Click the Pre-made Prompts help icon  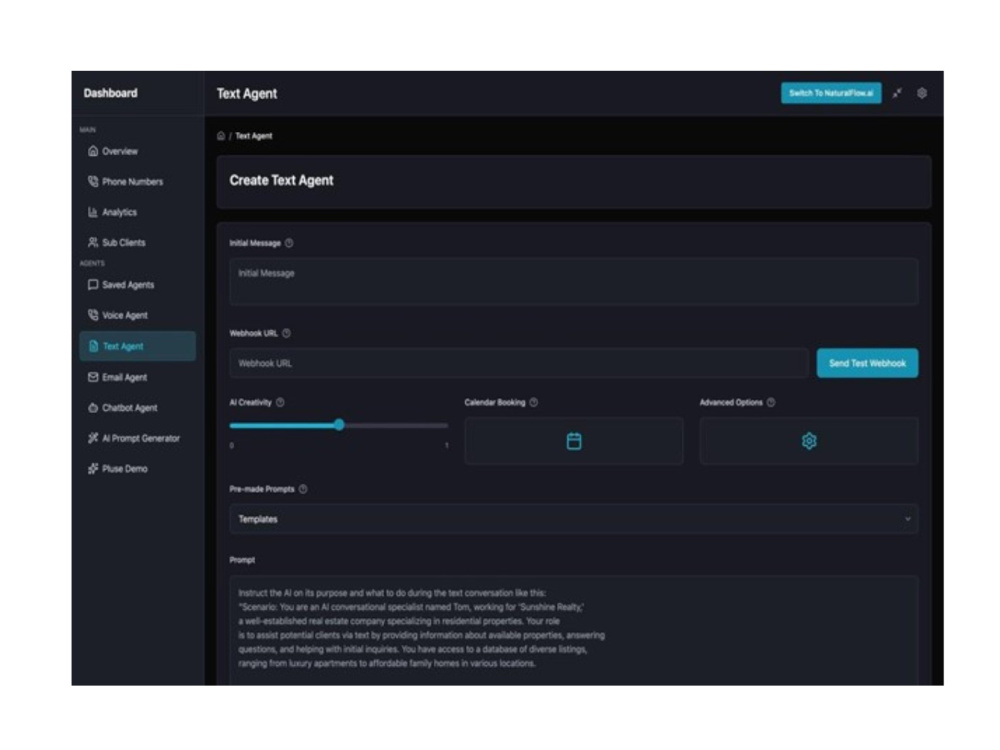[303, 489]
